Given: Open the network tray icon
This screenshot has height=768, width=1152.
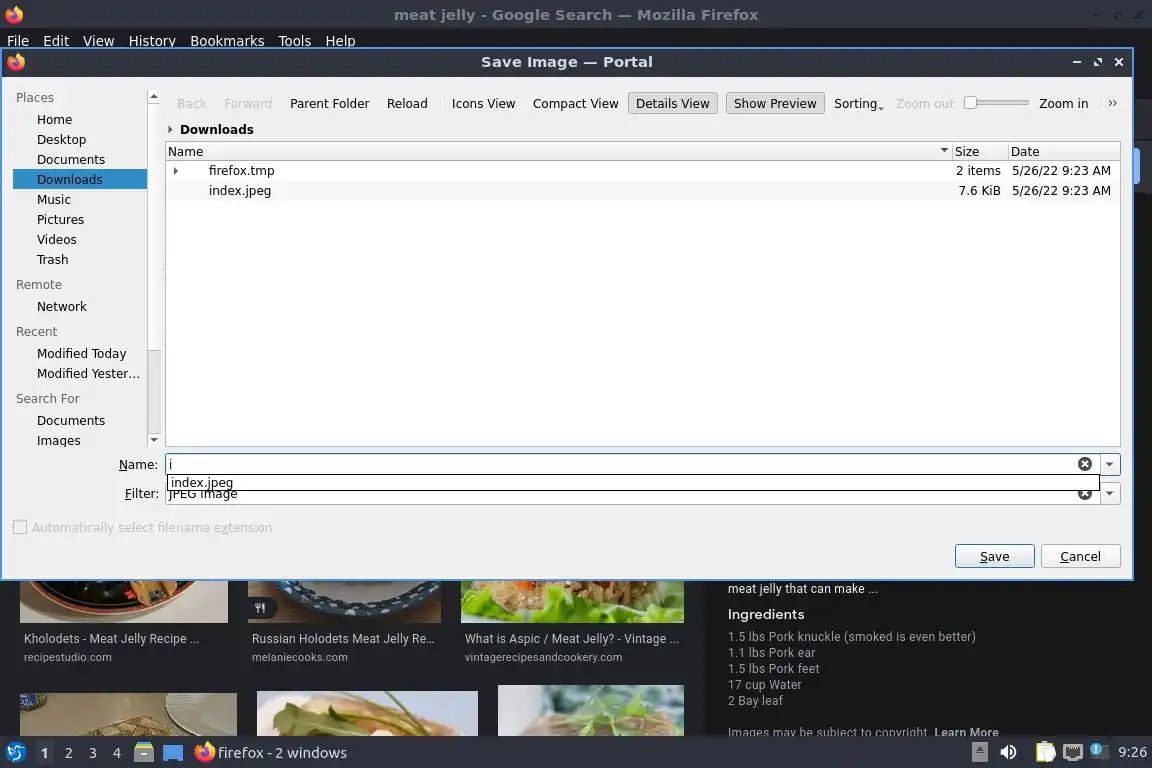Looking at the screenshot, I should click(x=1073, y=752).
